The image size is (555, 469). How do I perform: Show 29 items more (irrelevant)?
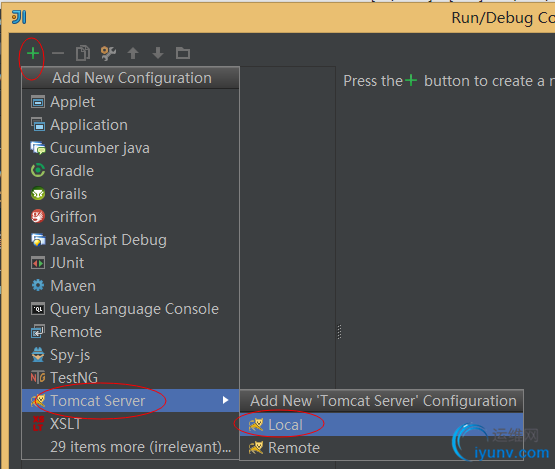[x=131, y=447]
